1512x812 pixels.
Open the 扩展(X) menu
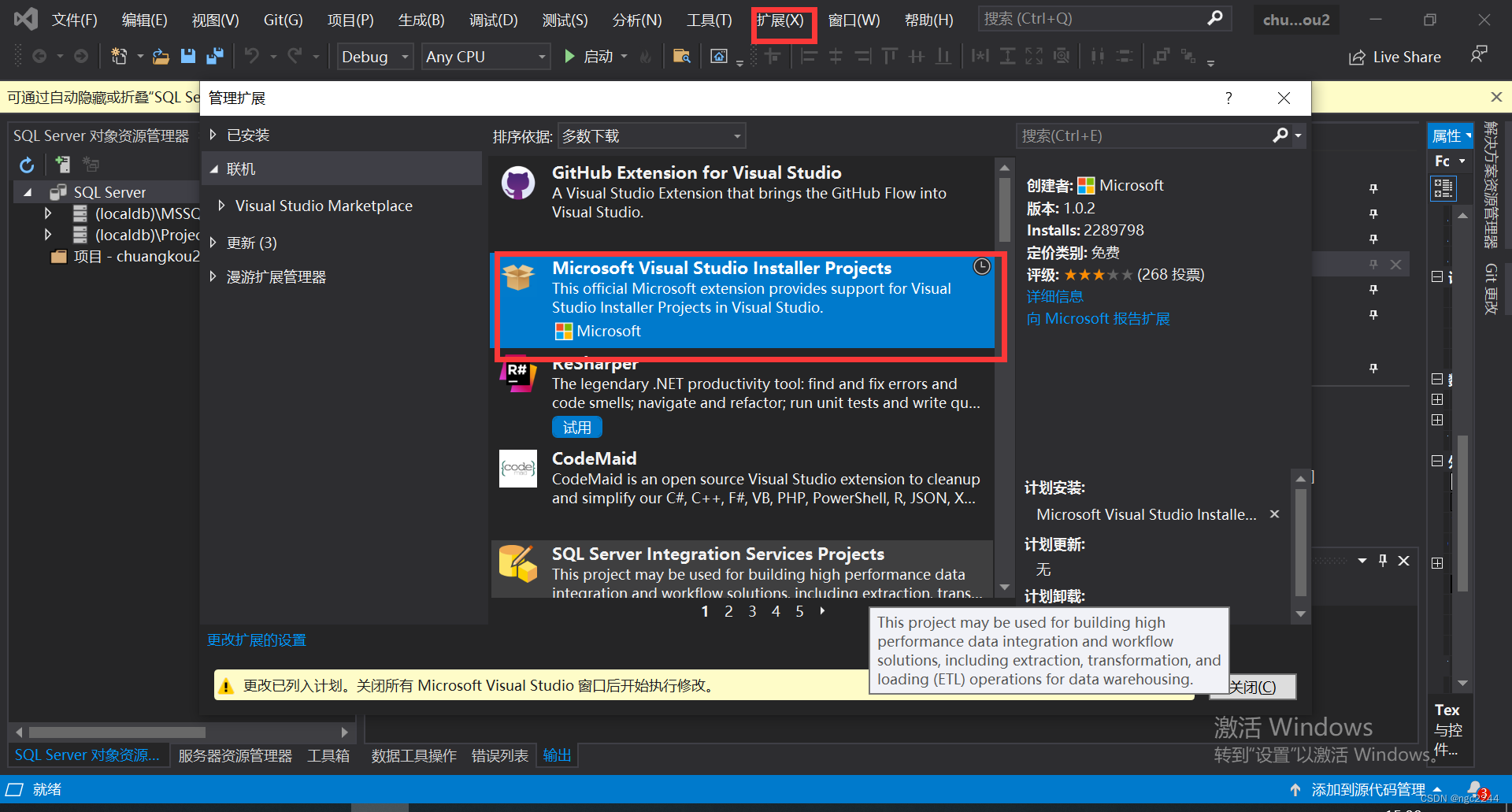pos(782,20)
